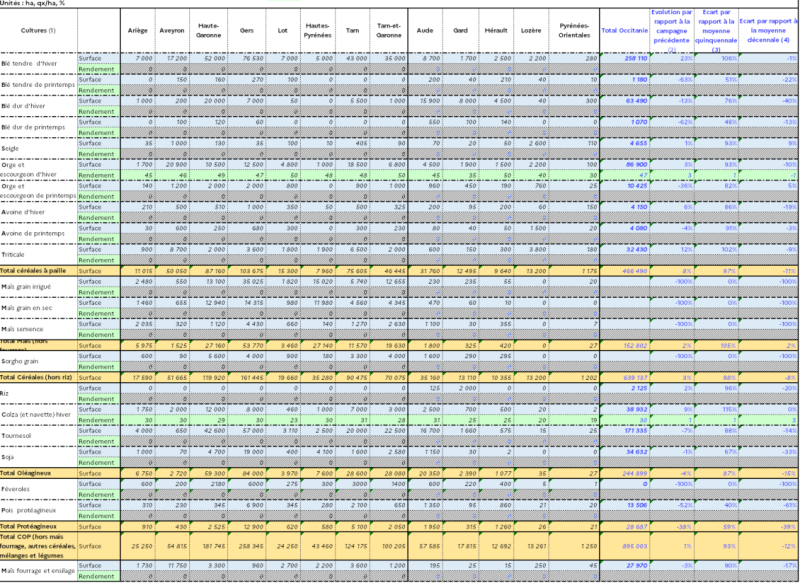Select the 'Evolution par rapport à la campagne précédente' header

[672, 31]
